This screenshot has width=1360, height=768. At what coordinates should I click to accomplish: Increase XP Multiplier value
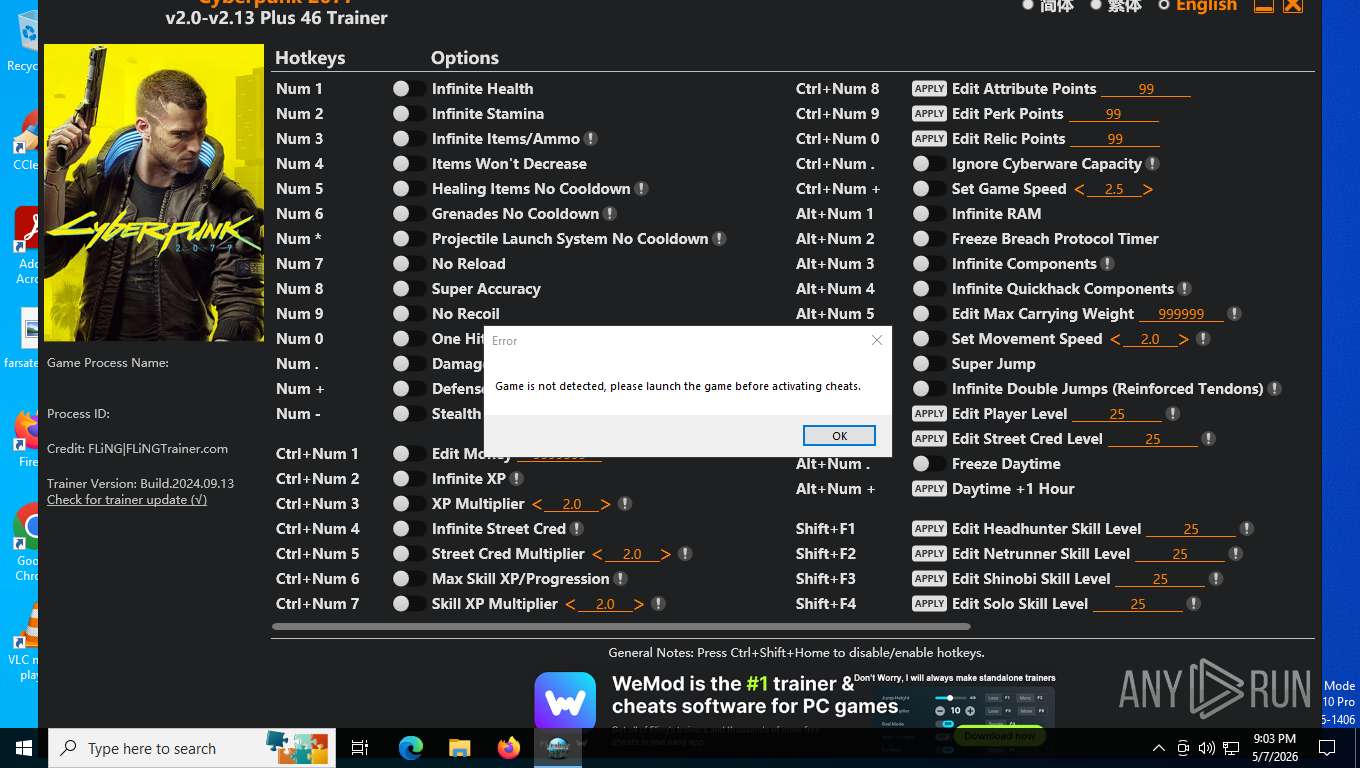pyautogui.click(x=606, y=505)
